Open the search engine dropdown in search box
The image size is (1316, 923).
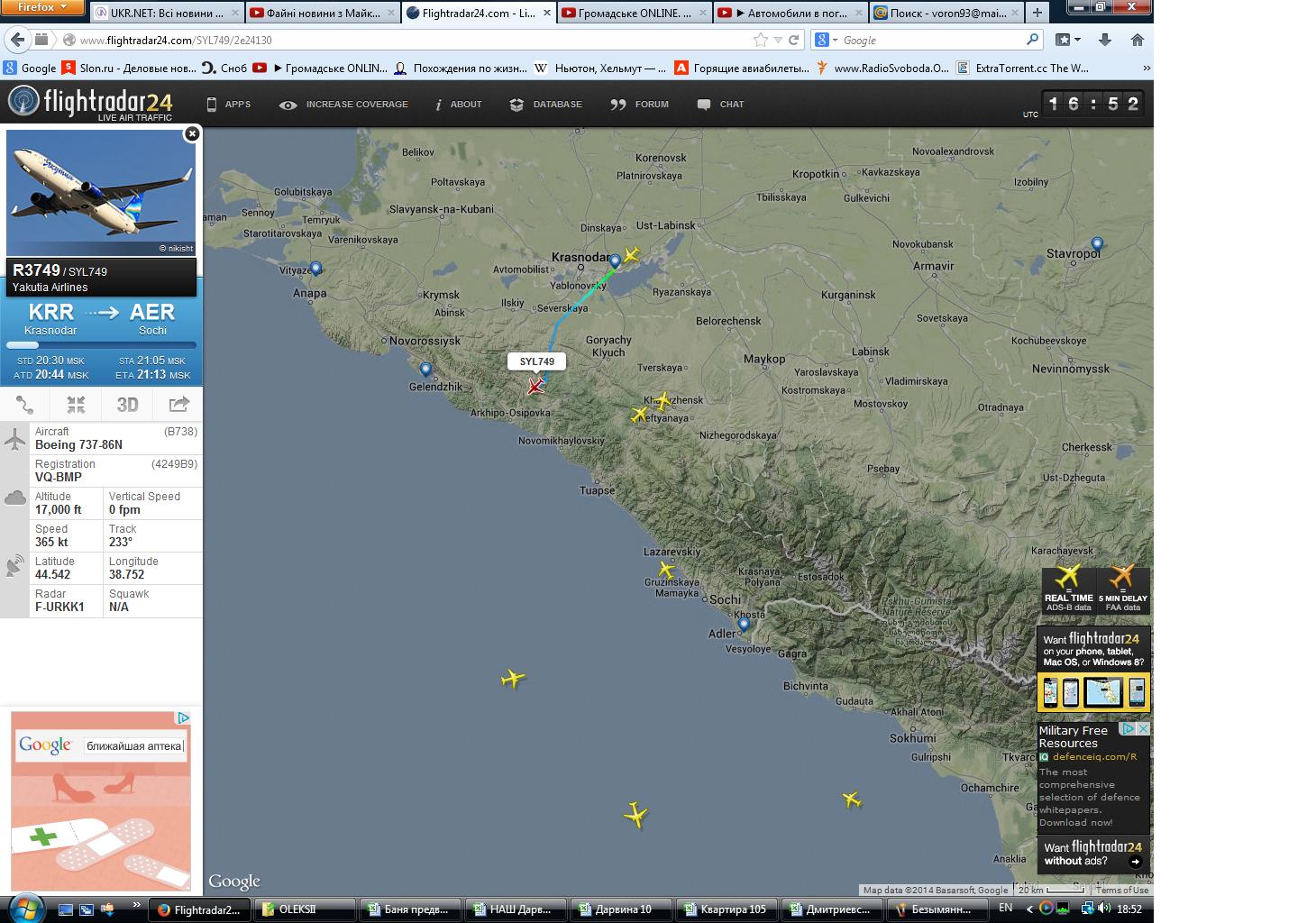(x=827, y=41)
